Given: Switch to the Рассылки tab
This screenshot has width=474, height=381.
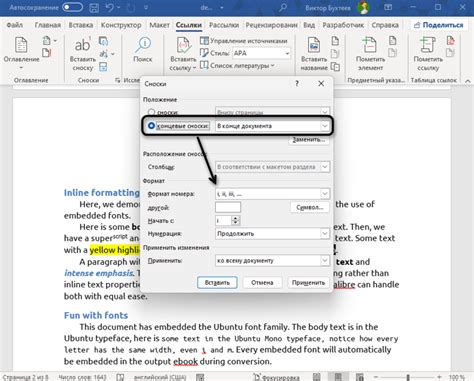Looking at the screenshot, I should tap(224, 25).
